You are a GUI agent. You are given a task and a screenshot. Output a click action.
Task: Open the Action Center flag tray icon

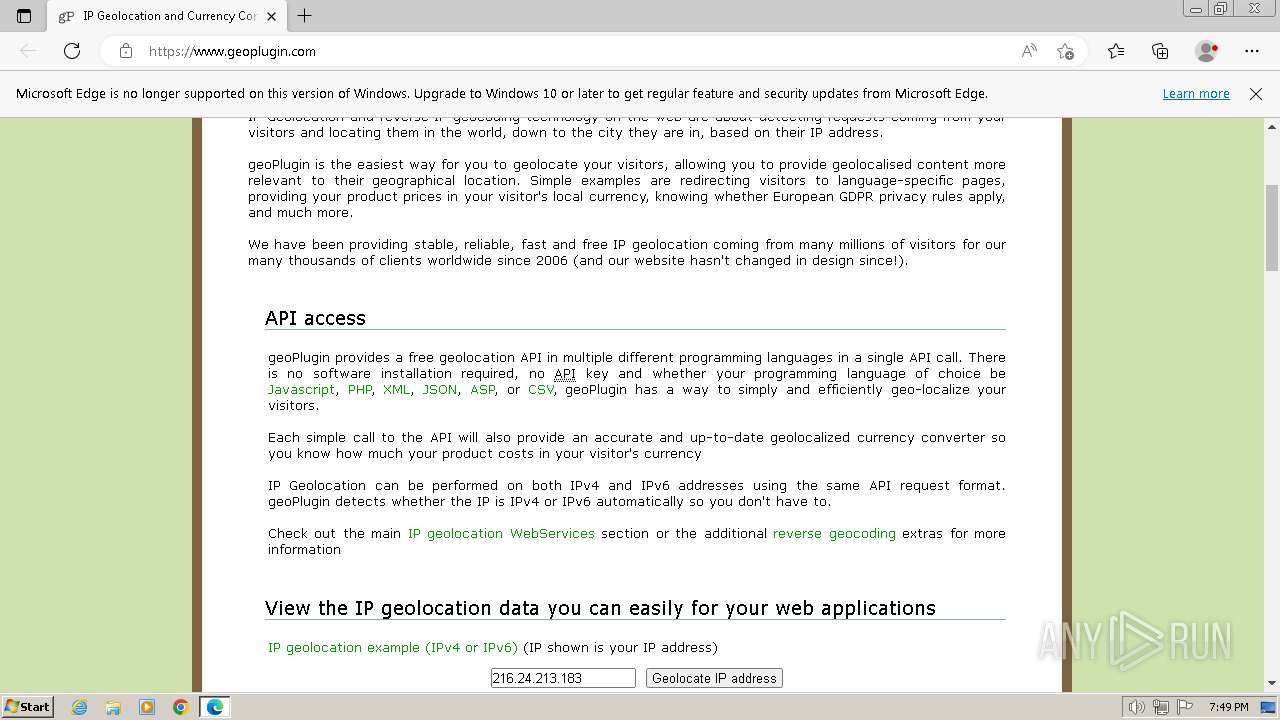click(1183, 707)
